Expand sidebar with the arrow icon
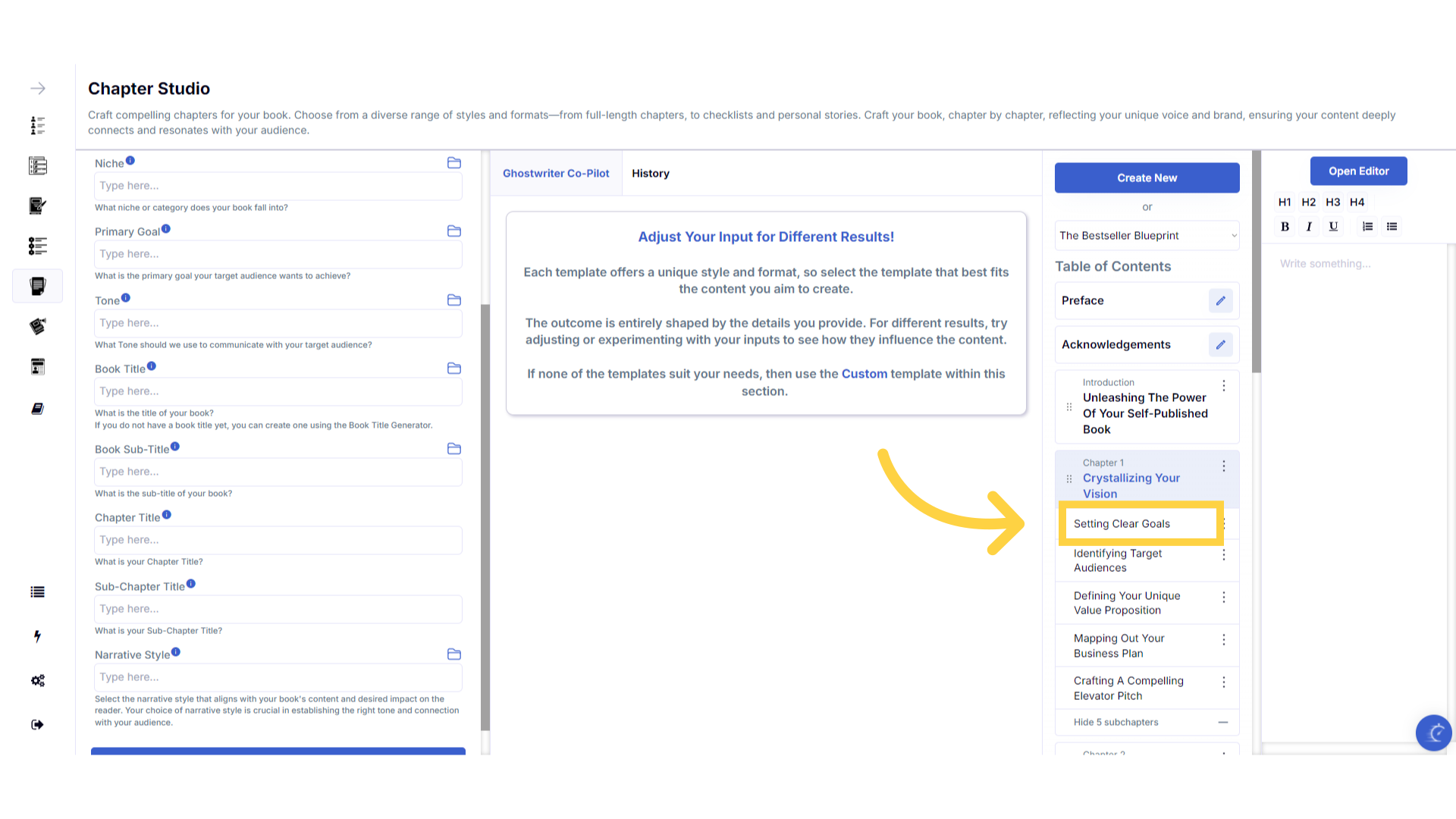Screen dimensions: 1456x819 click(x=38, y=89)
